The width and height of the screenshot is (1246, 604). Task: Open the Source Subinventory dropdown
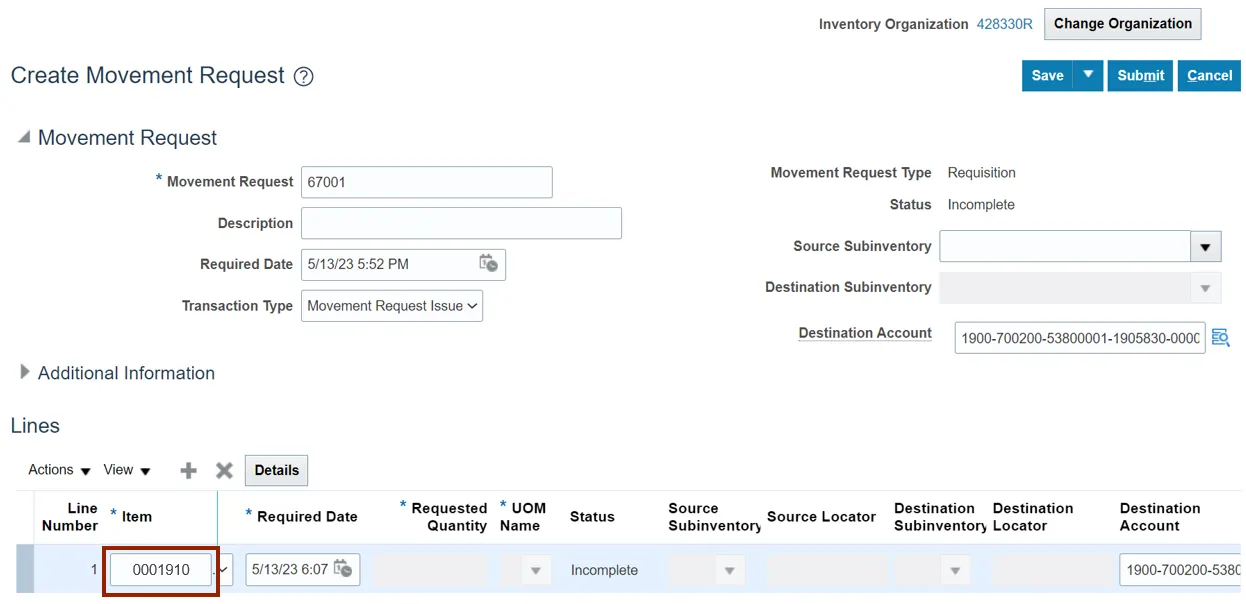pos(1204,247)
